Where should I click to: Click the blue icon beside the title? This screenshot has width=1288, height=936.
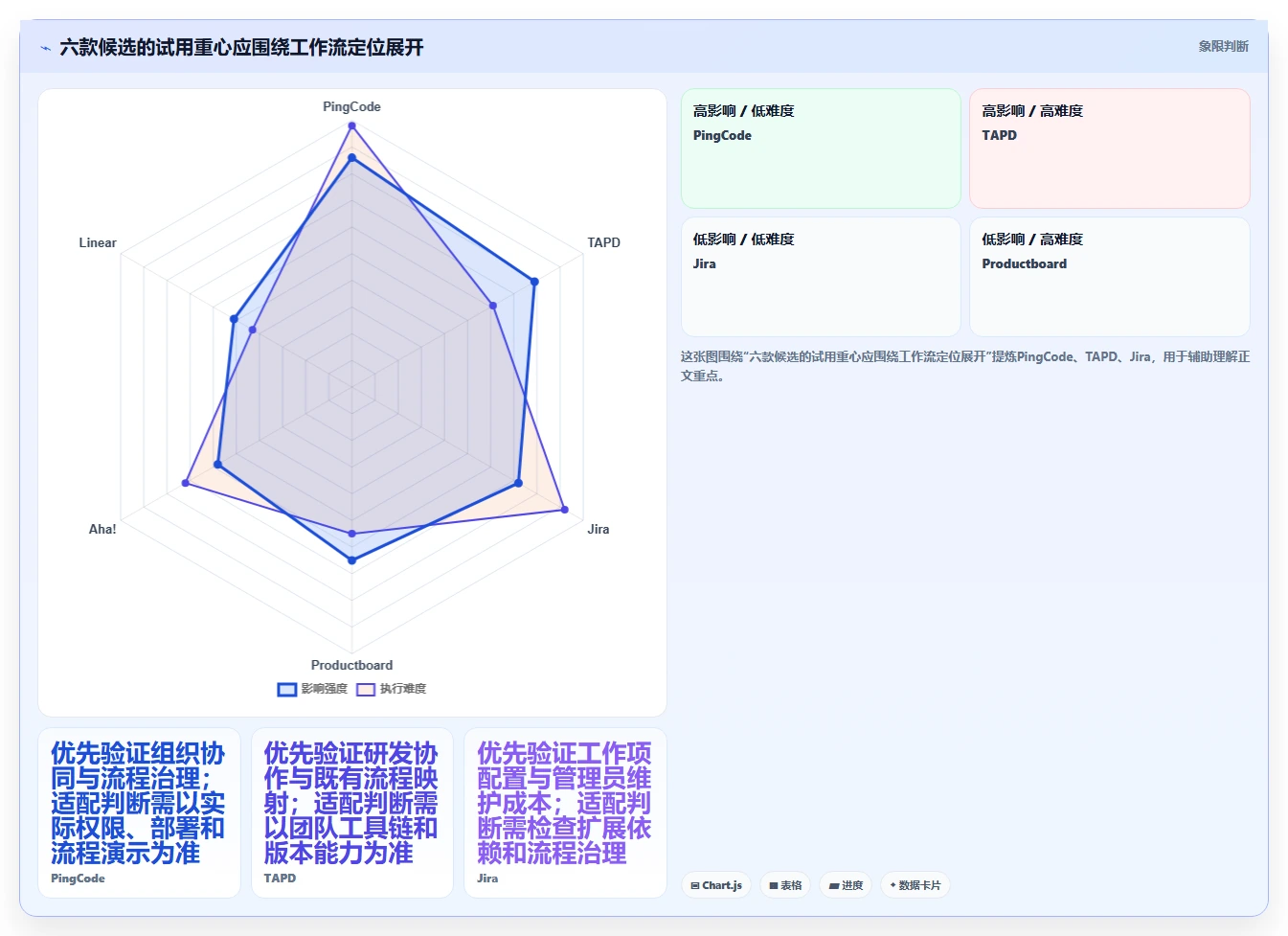click(45, 48)
